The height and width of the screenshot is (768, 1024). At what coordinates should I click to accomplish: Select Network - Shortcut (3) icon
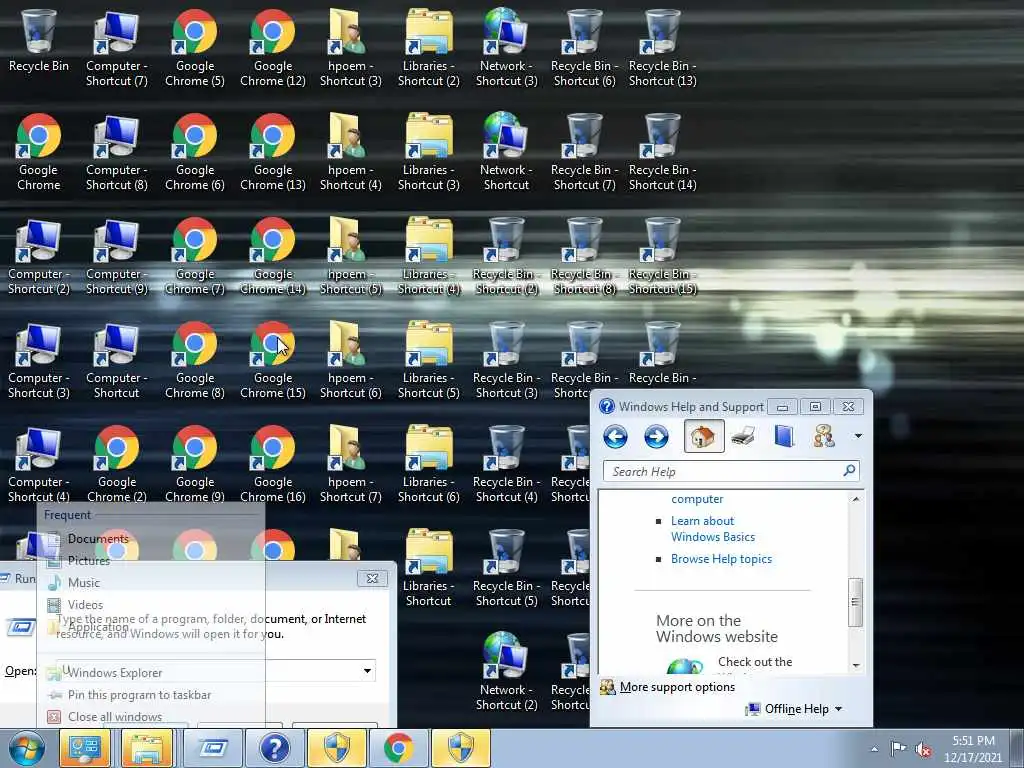[x=506, y=48]
